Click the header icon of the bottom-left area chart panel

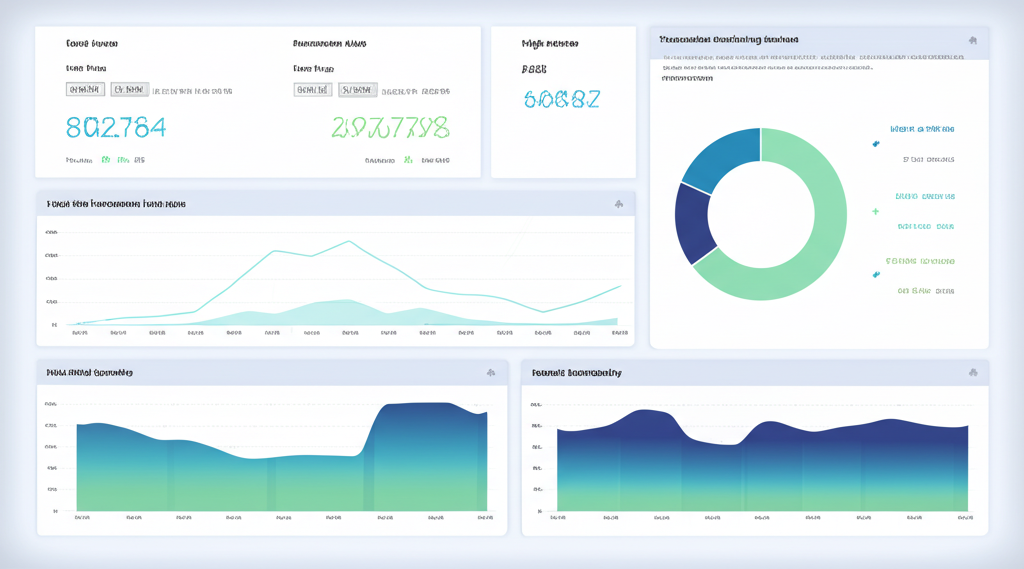click(x=491, y=373)
